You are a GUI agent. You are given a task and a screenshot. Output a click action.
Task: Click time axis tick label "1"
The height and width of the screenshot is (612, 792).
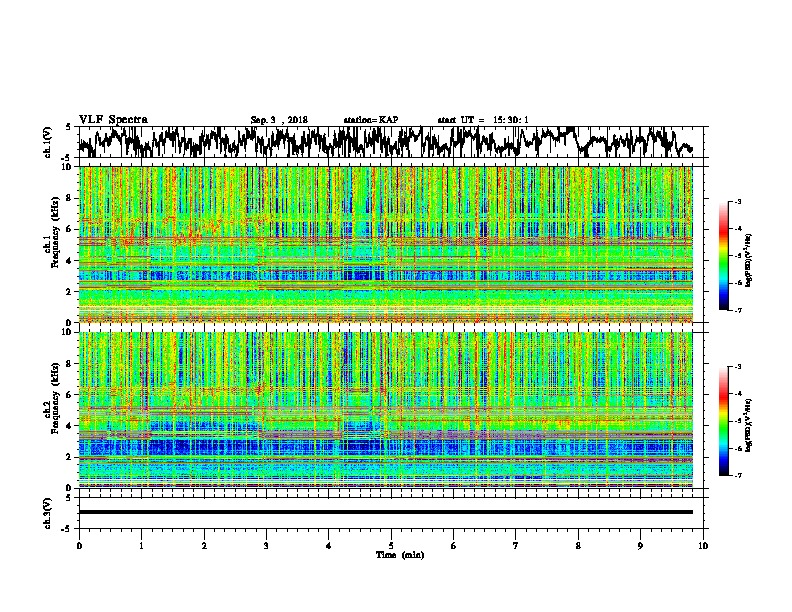pos(141,546)
